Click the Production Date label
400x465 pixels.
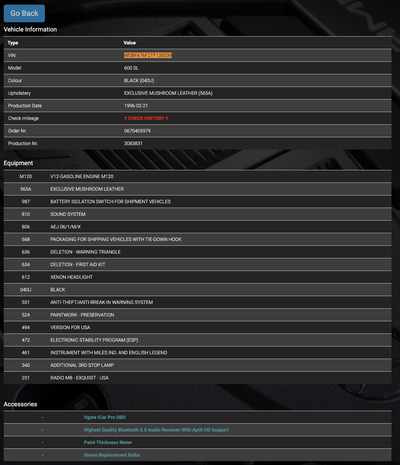tap(25, 106)
